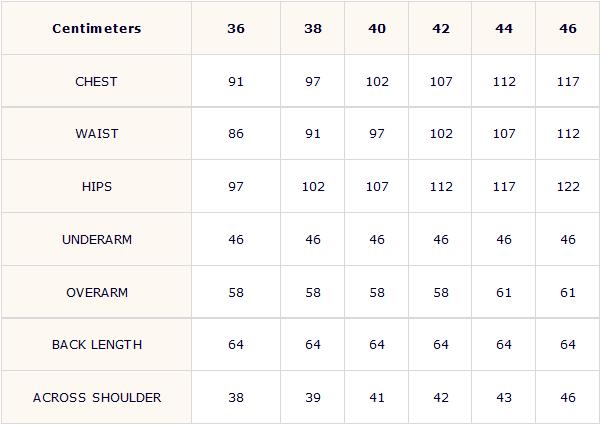The width and height of the screenshot is (603, 427).
Task: Click the HIPS row label
Action: coord(97,187)
